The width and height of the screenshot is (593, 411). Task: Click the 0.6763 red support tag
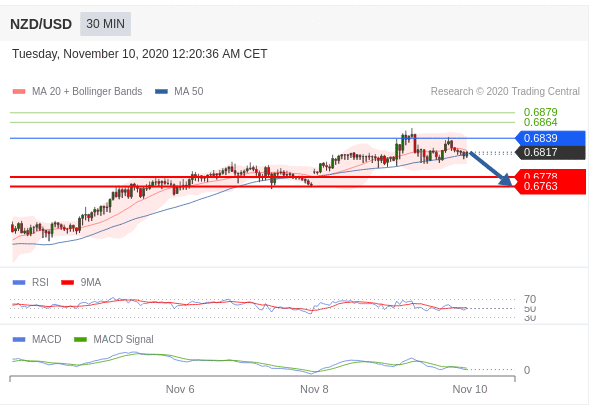(550, 186)
